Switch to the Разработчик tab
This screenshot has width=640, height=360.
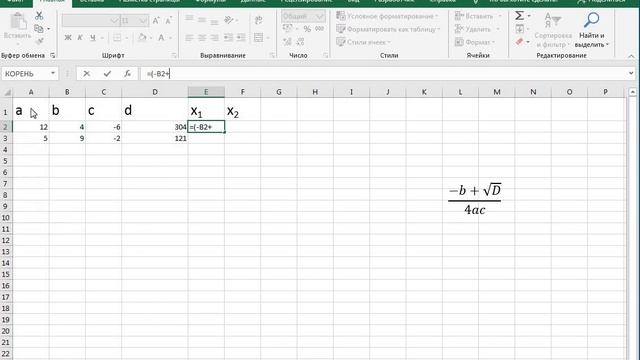pyautogui.click(x=394, y=2)
